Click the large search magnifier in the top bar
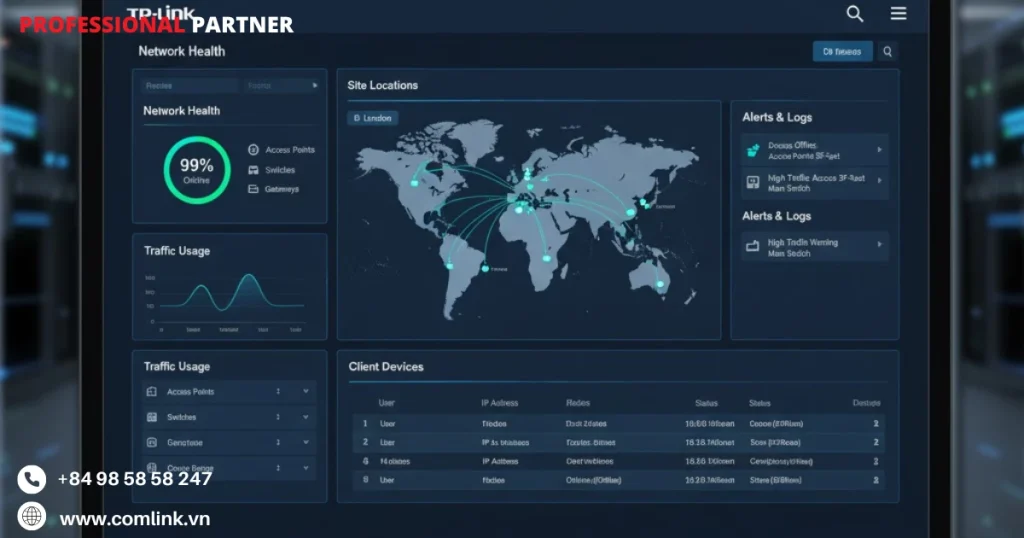The width and height of the screenshot is (1024, 538). (x=855, y=14)
